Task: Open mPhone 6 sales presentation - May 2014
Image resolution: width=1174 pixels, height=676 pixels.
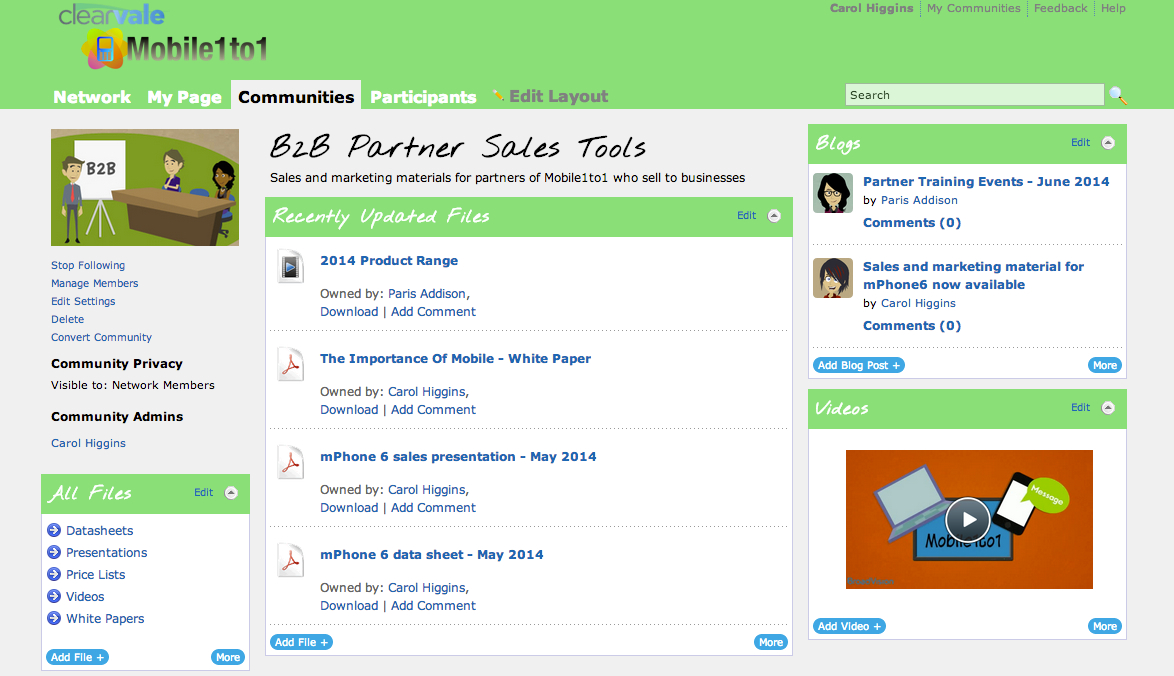Action: 458,457
